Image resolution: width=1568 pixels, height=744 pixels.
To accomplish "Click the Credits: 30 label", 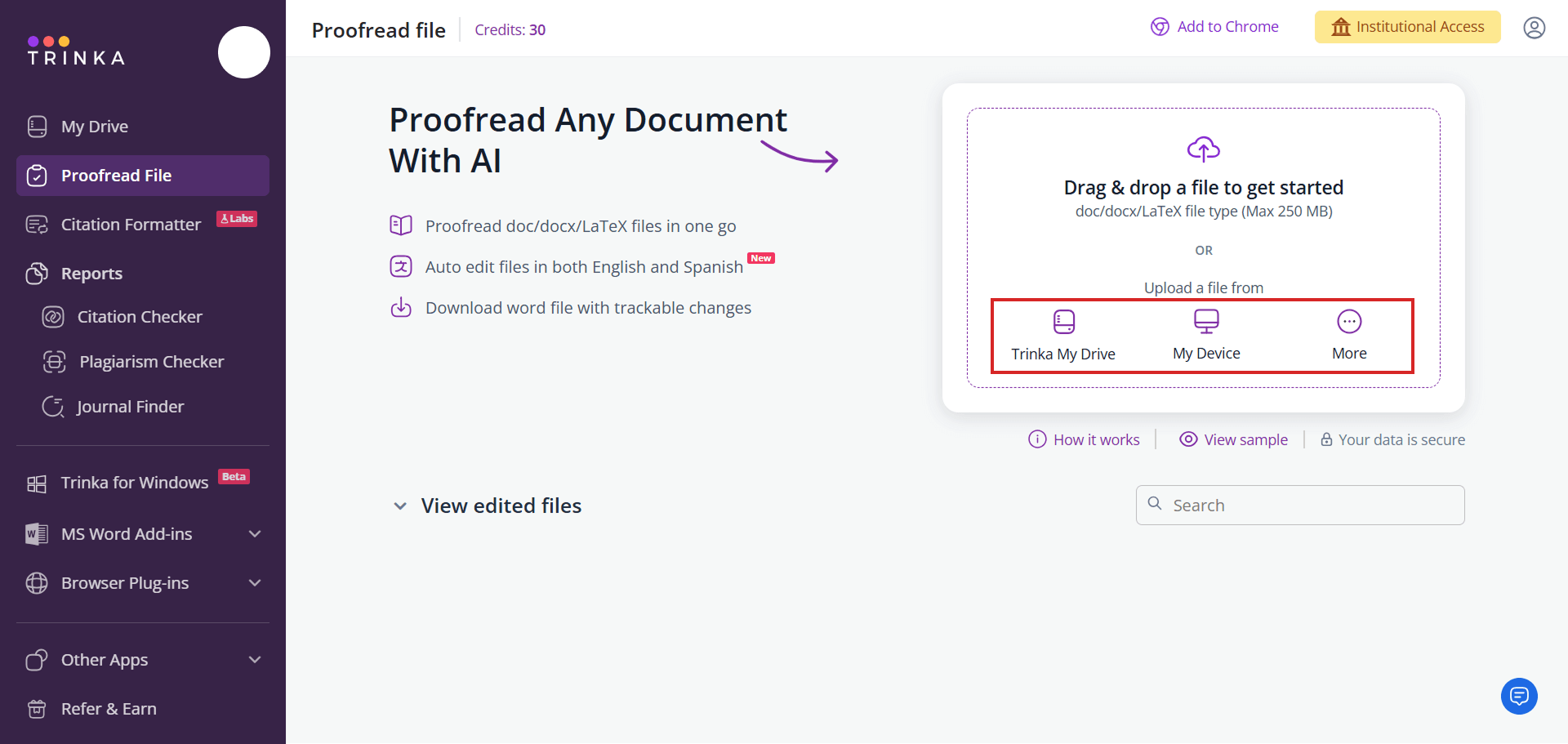I will (x=510, y=30).
